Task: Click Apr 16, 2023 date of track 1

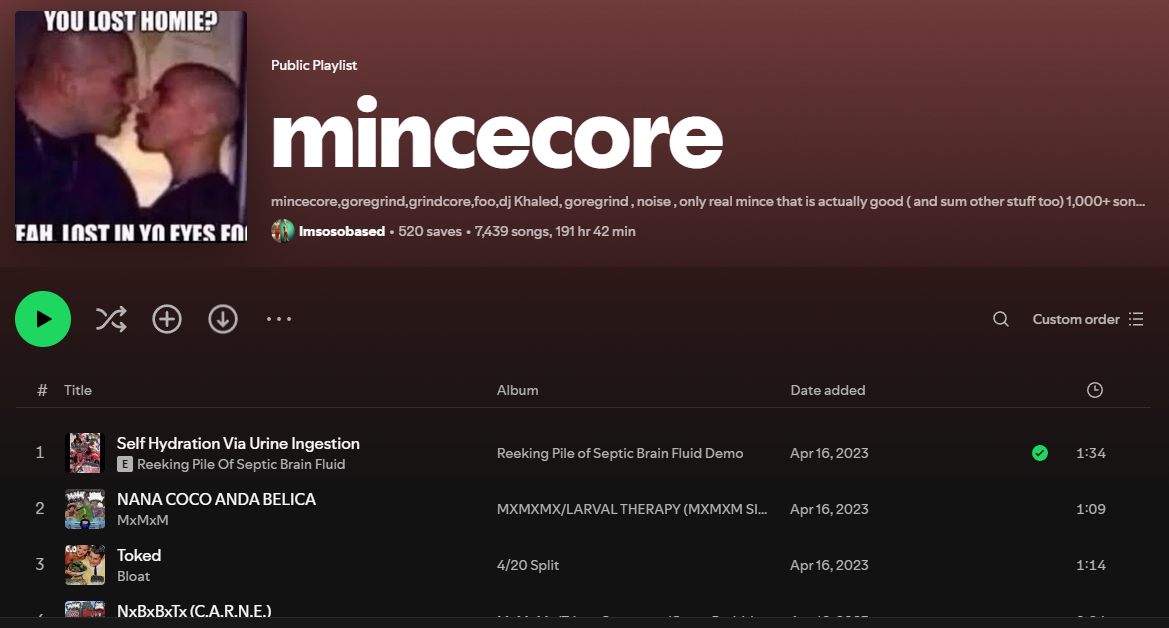Action: click(x=829, y=453)
